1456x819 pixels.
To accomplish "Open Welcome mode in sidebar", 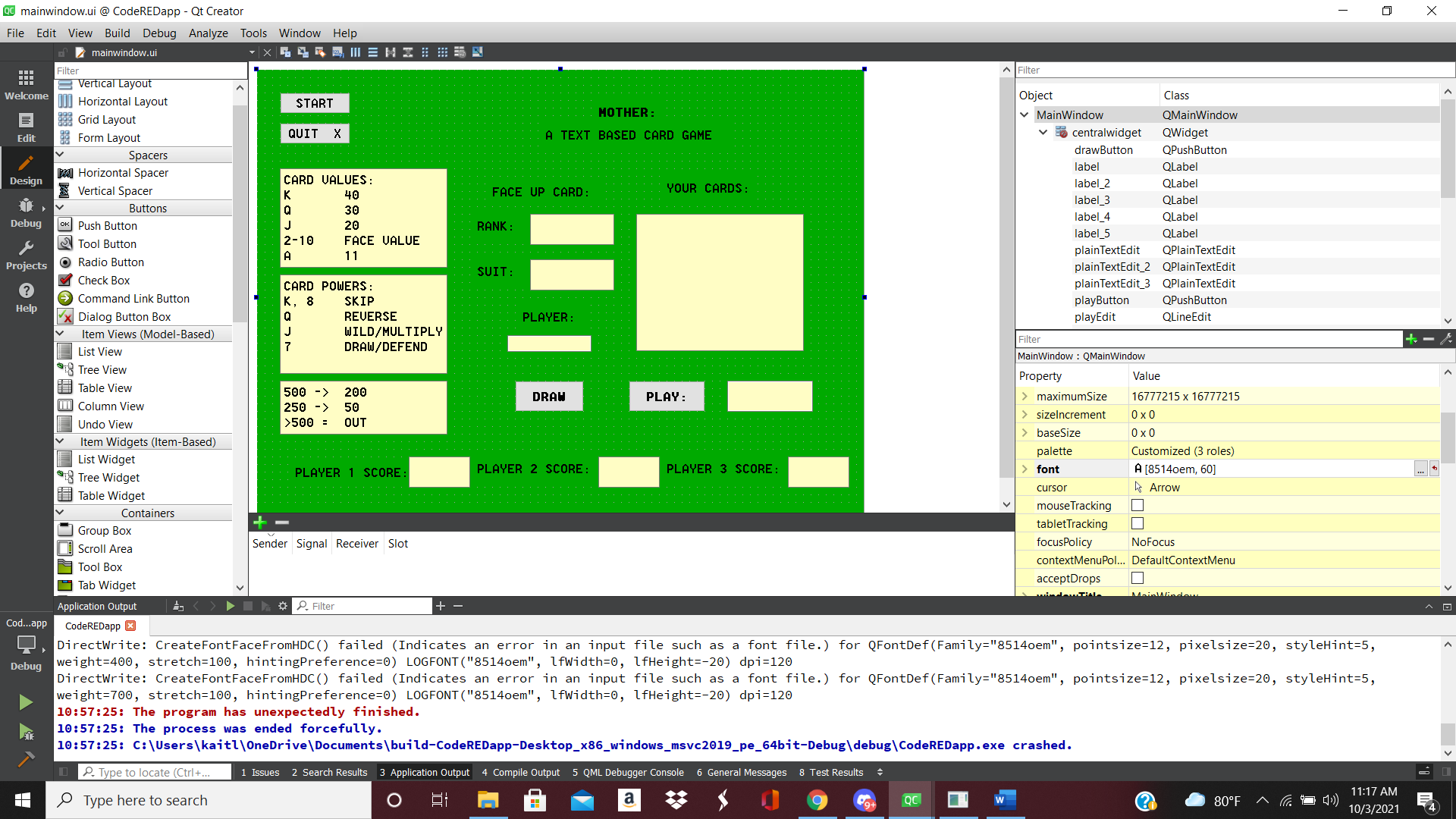I will (26, 85).
